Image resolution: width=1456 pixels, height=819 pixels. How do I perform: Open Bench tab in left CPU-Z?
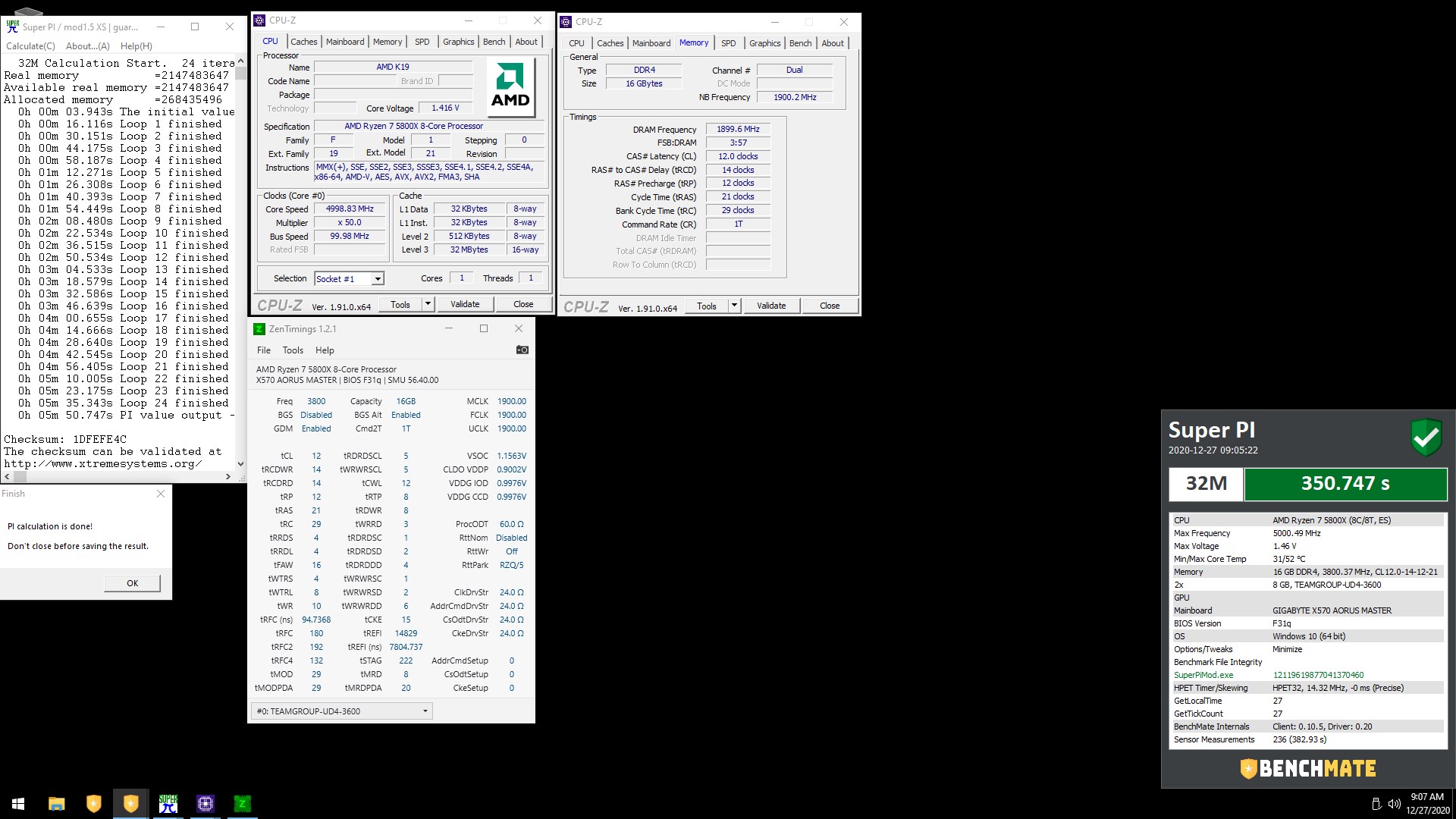[x=494, y=42]
